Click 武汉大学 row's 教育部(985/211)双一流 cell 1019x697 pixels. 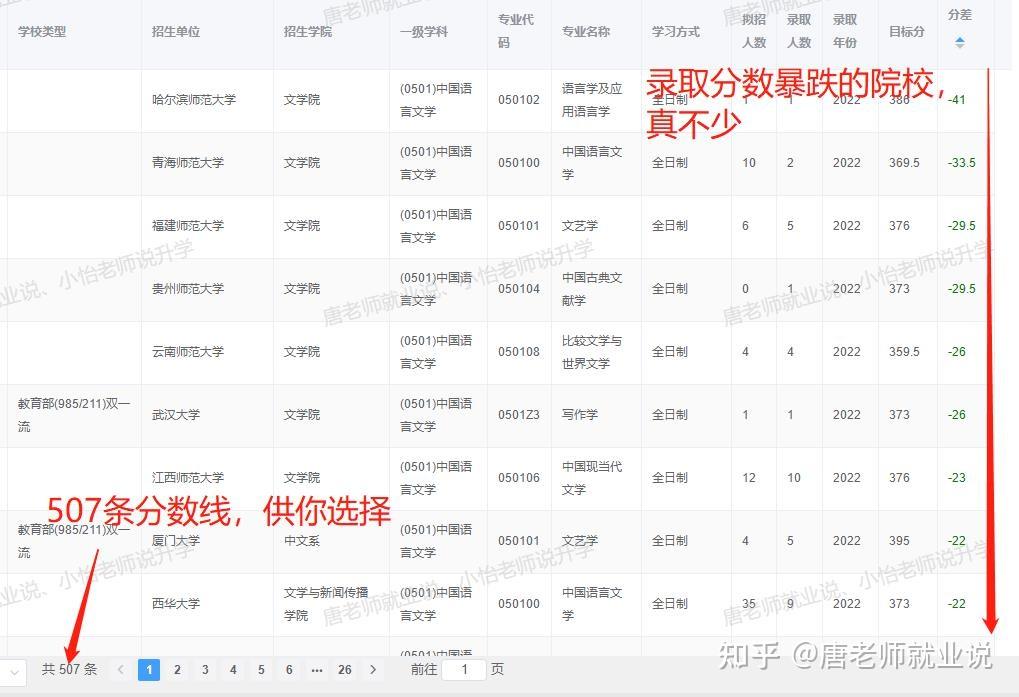click(74, 415)
